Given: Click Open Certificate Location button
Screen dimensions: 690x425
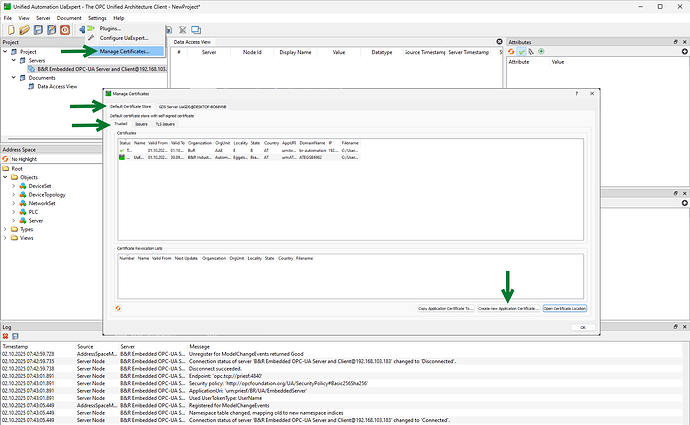Looking at the screenshot, I should pyautogui.click(x=565, y=308).
